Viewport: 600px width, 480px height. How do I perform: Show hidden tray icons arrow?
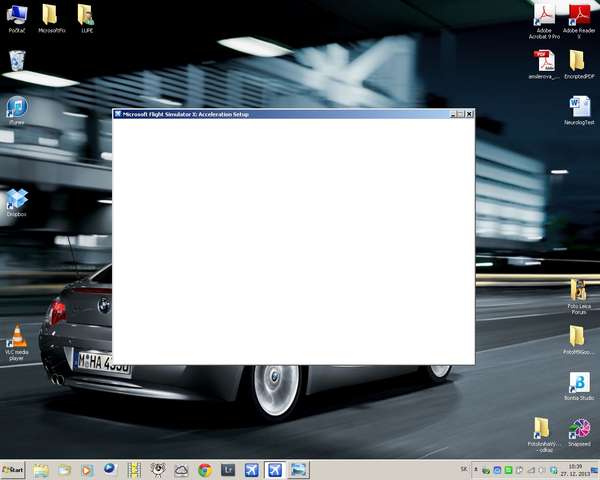[x=476, y=469]
